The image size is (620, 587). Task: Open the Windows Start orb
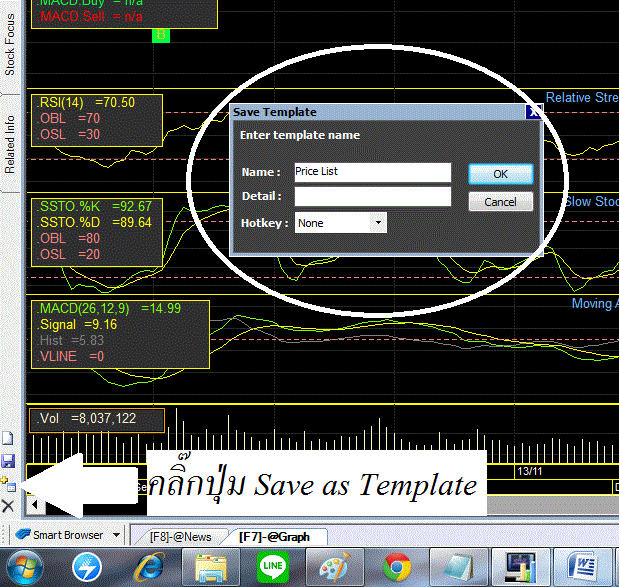click(24, 568)
